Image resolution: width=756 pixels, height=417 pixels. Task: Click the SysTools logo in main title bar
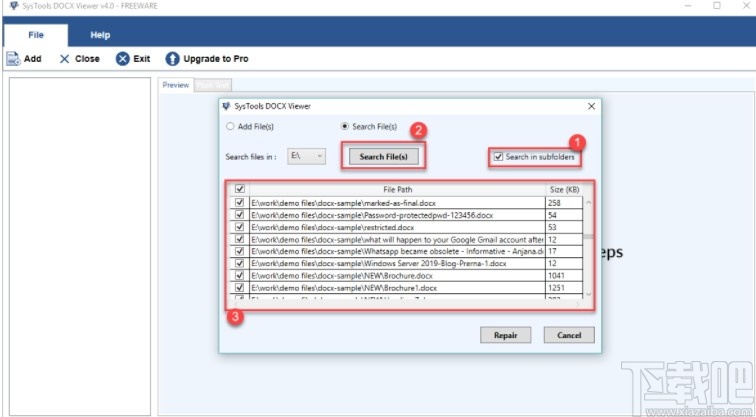pyautogui.click(x=14, y=6)
